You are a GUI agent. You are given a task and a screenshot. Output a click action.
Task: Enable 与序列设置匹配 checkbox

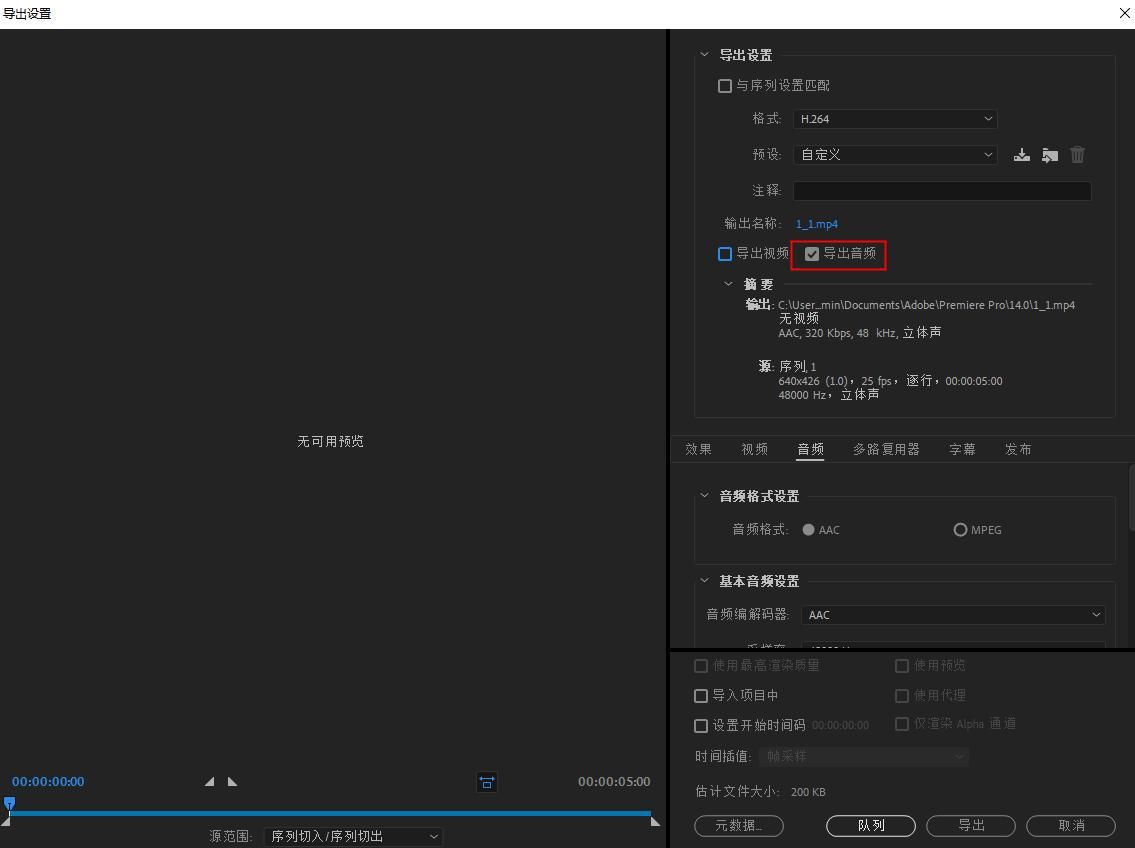725,86
